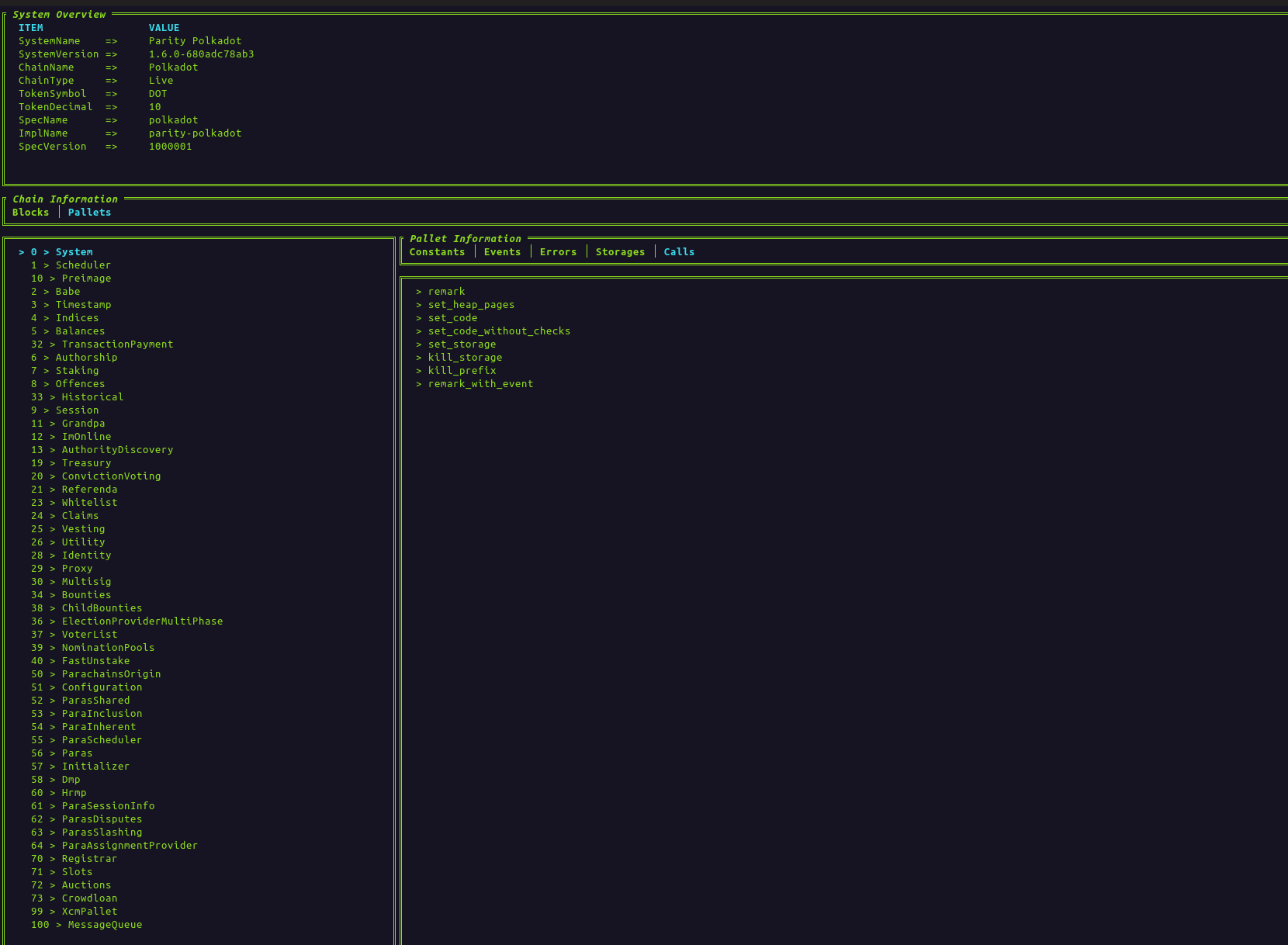Select the System pallet row
Viewport: 1288px width, 945px height.
pyautogui.click(x=56, y=252)
